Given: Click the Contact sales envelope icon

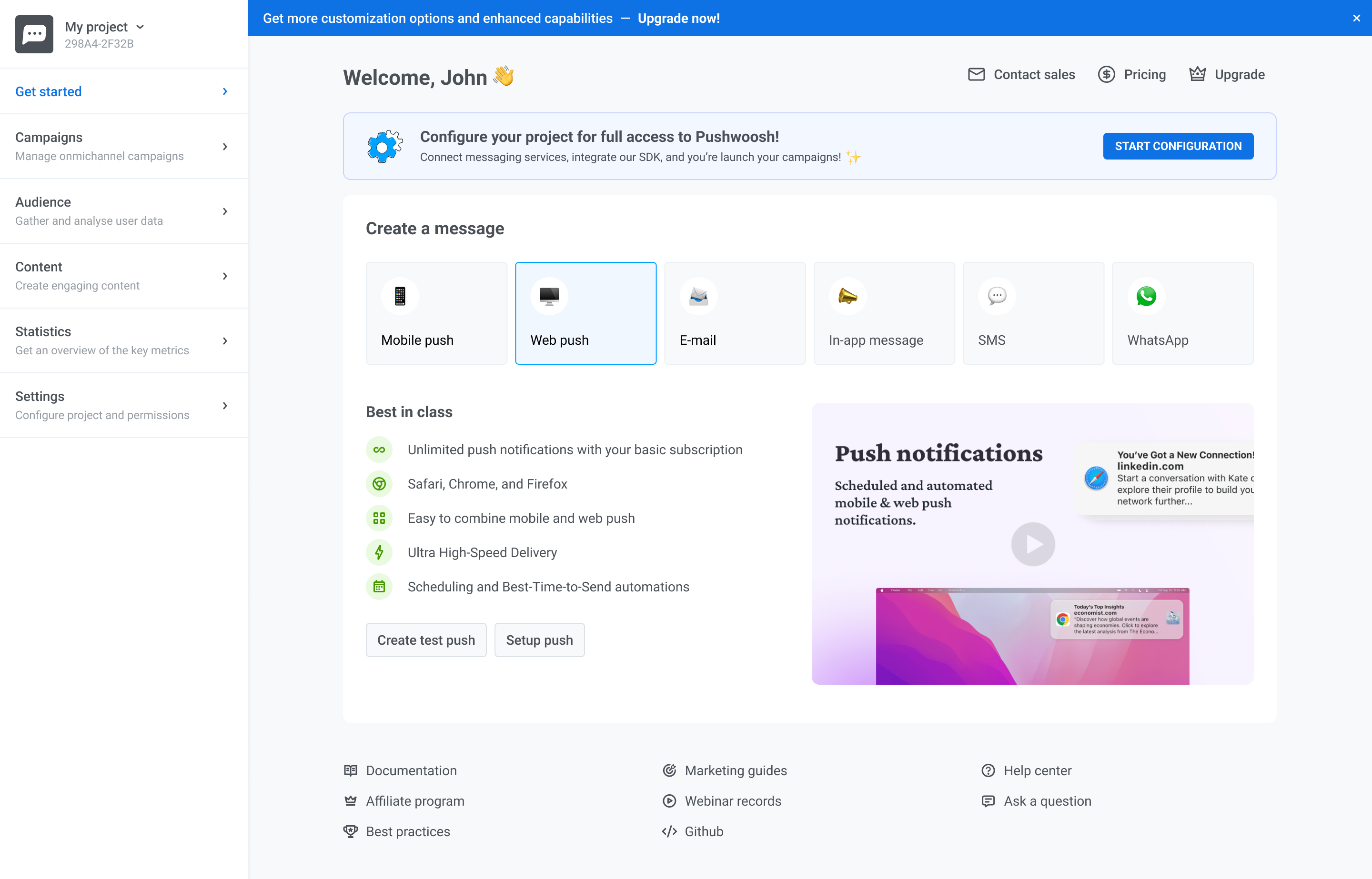Looking at the screenshot, I should (976, 74).
